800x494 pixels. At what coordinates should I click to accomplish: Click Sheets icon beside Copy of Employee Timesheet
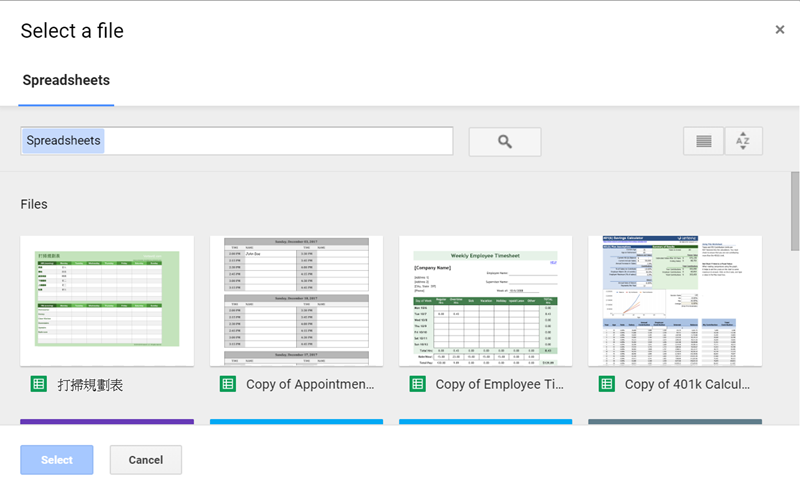[417, 384]
